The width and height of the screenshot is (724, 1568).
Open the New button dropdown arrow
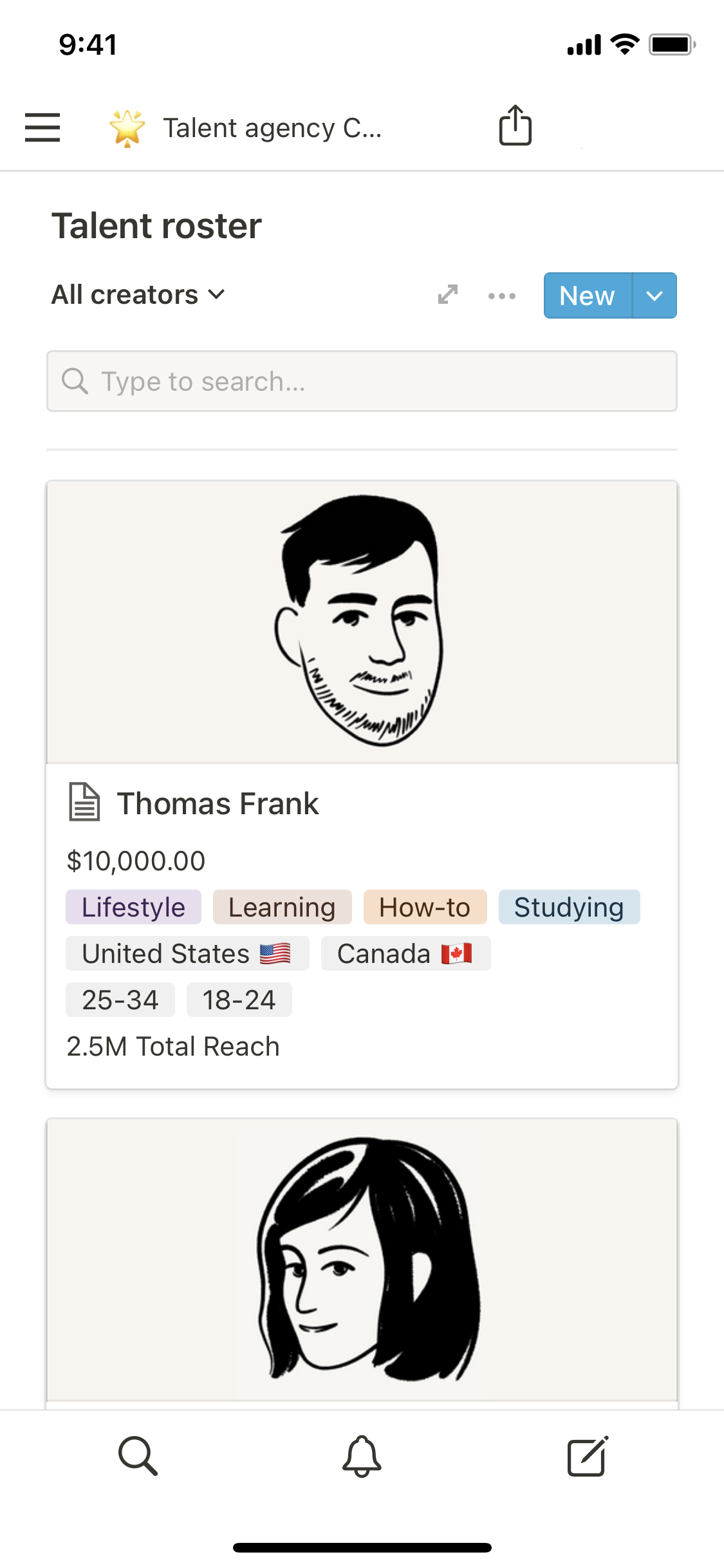tap(654, 295)
